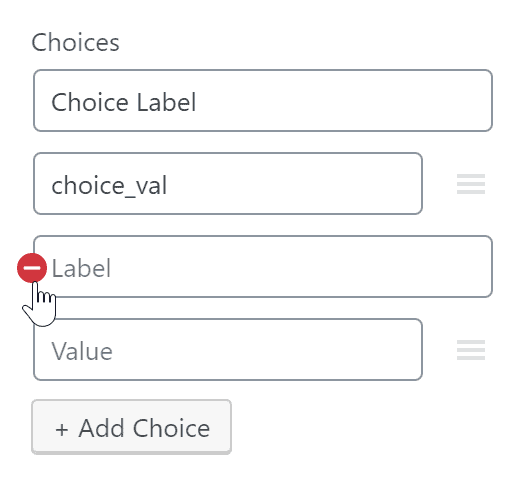Click into the choice_val value field
Image resolution: width=523 pixels, height=489 pixels.
click(x=228, y=183)
